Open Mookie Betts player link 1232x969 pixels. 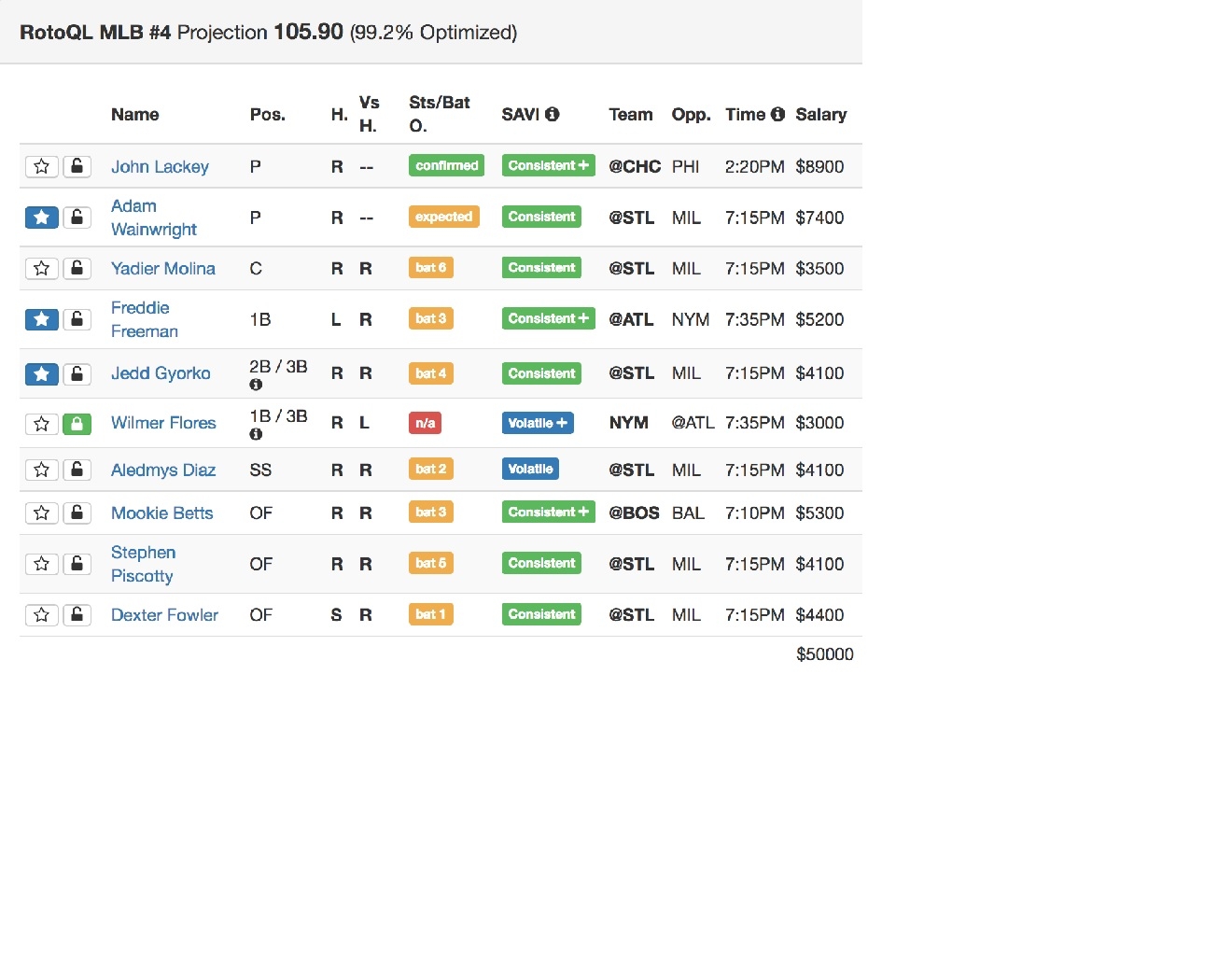click(162, 513)
